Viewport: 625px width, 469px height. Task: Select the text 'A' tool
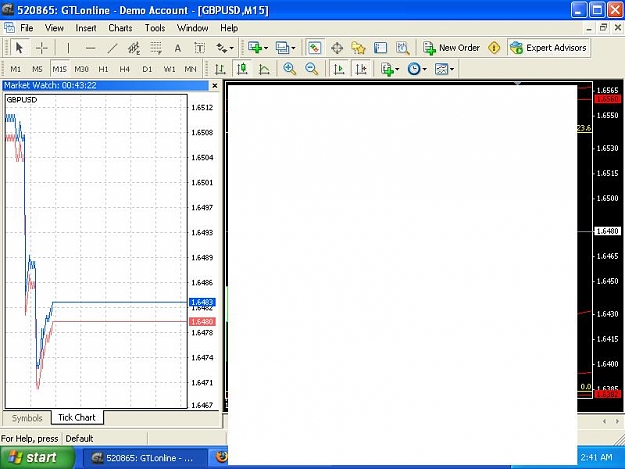pos(178,48)
